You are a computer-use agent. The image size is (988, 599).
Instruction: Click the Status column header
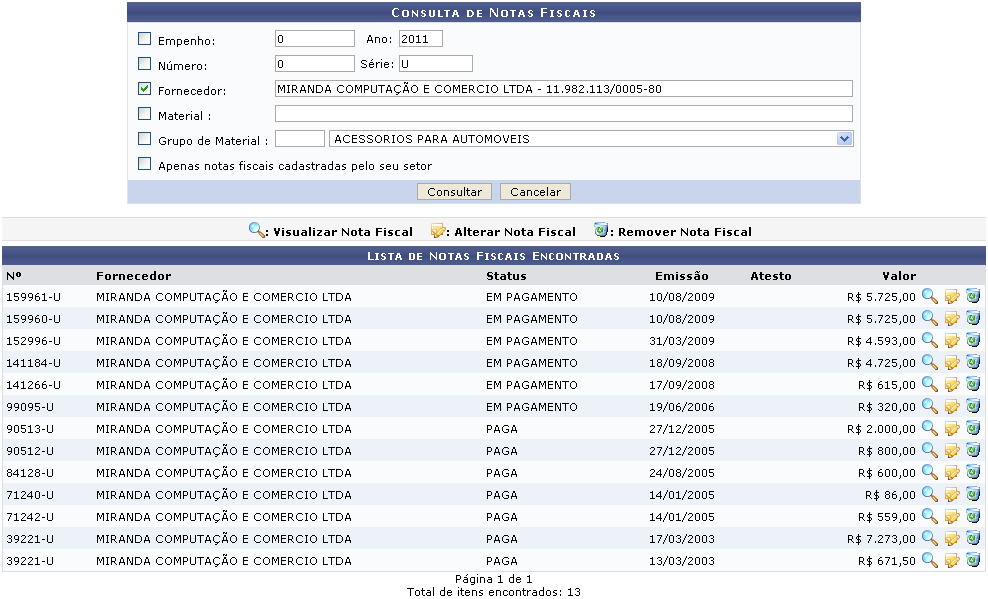point(506,276)
